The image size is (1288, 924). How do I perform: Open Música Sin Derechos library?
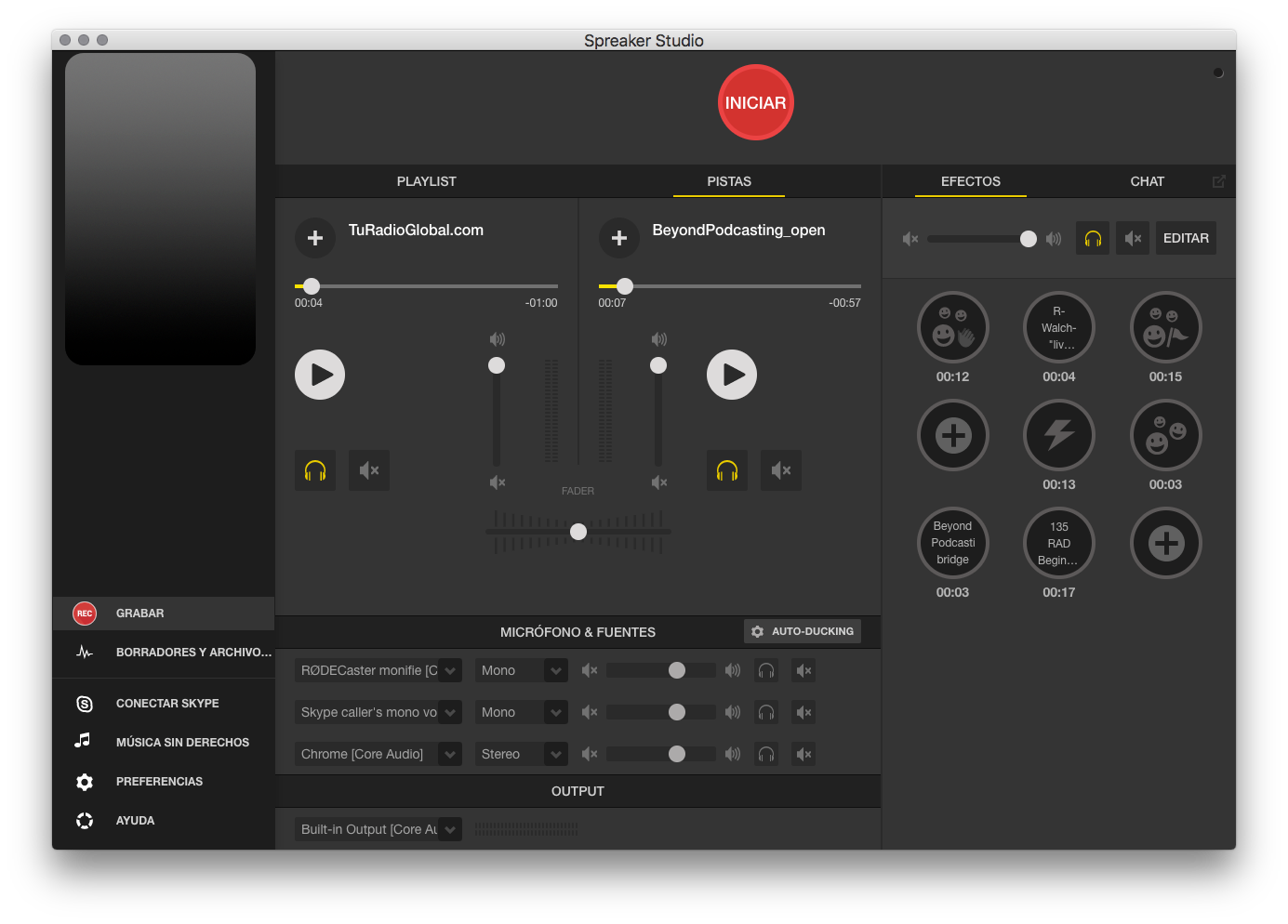point(181,743)
